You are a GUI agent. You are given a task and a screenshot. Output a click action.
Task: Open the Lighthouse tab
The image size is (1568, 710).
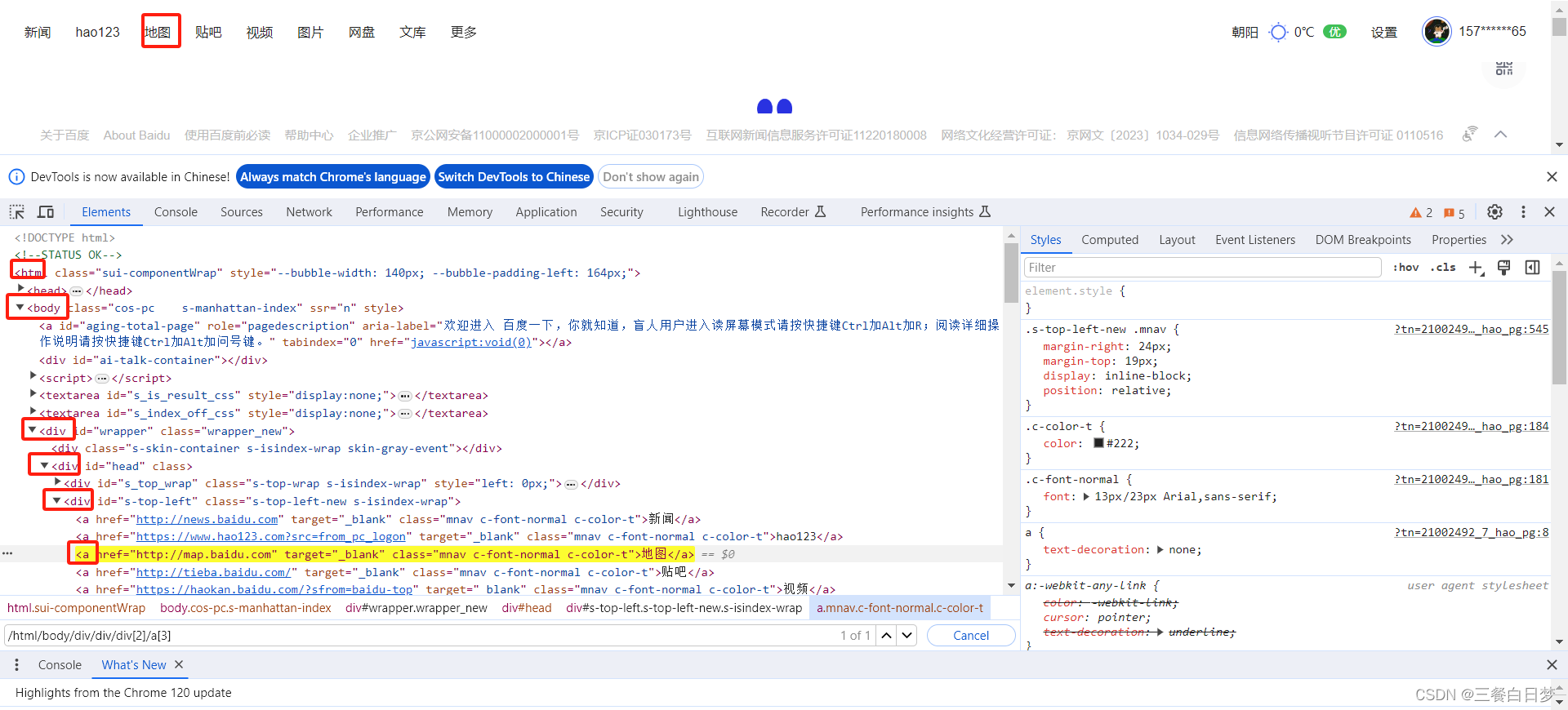[x=707, y=212]
